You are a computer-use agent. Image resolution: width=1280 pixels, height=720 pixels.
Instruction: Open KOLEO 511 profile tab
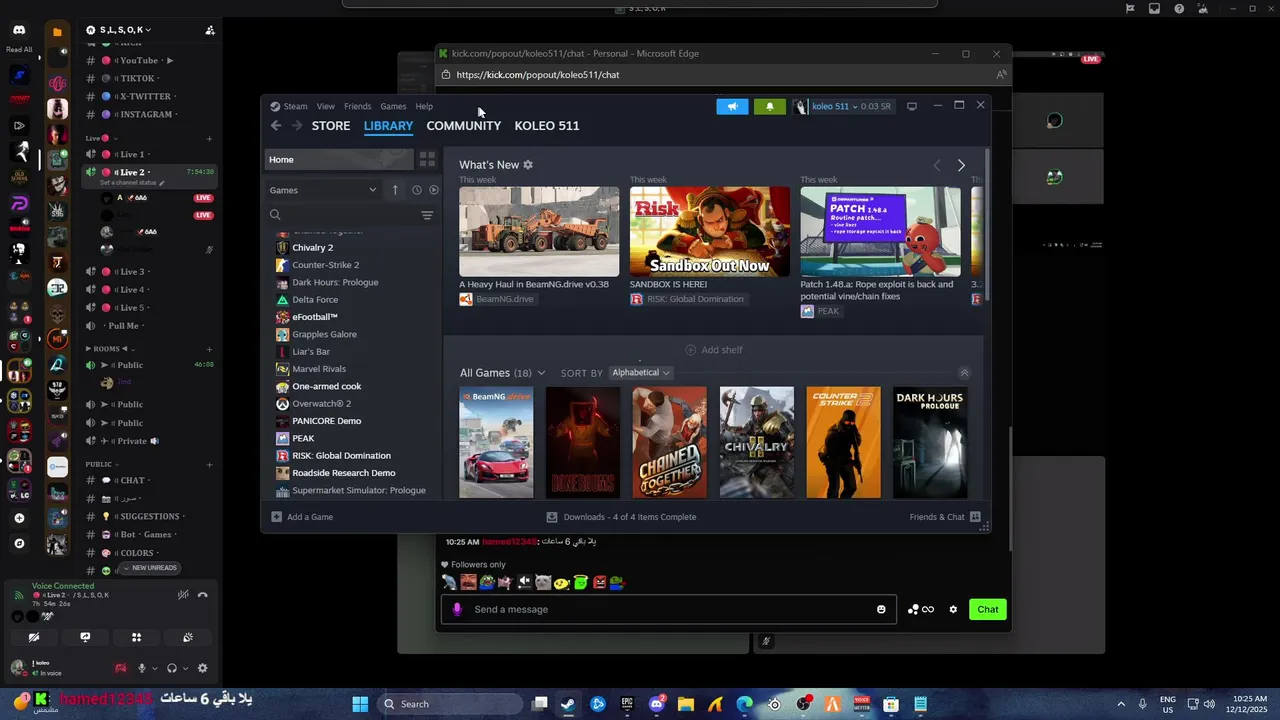point(547,126)
